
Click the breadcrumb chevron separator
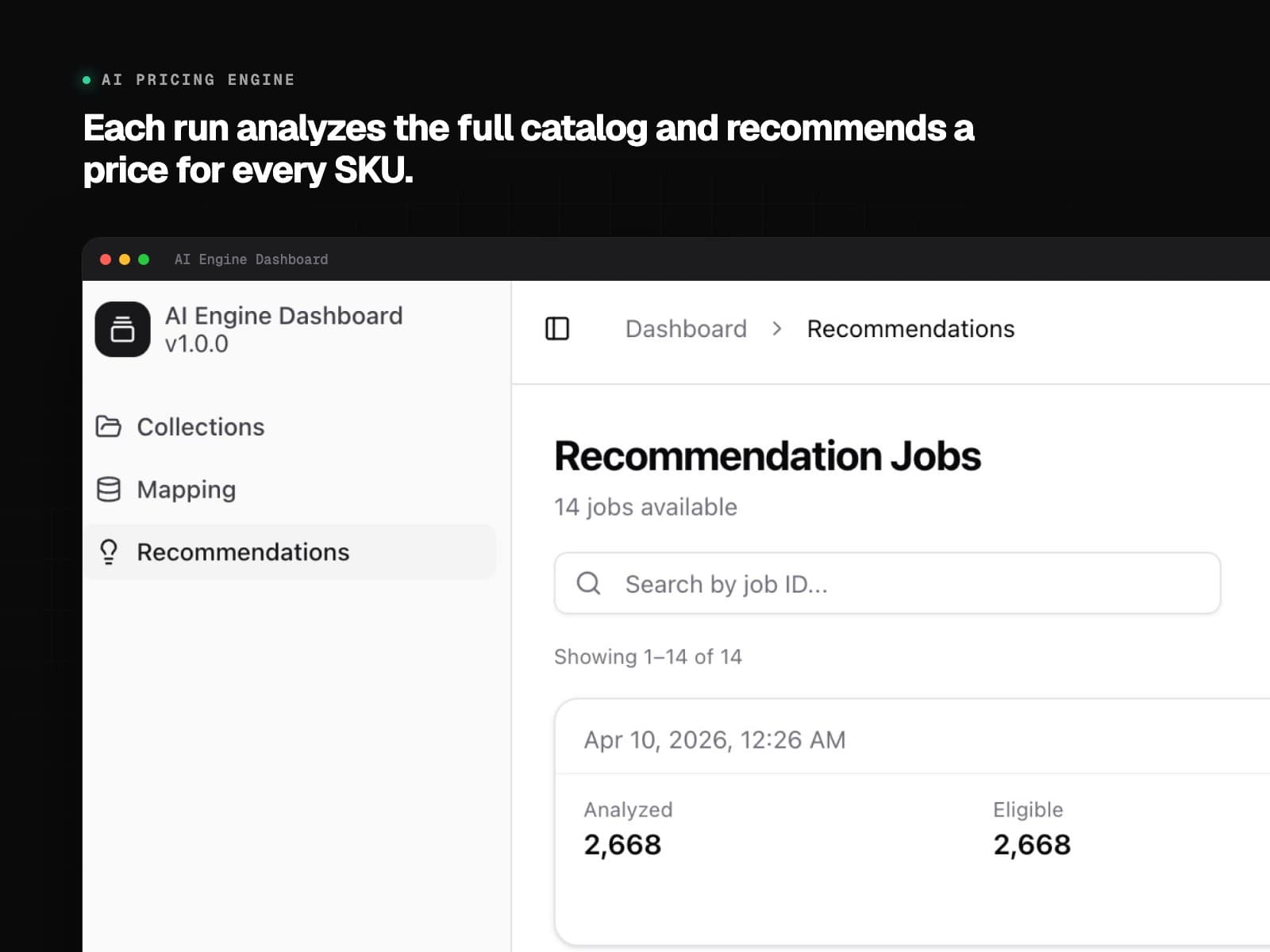777,328
